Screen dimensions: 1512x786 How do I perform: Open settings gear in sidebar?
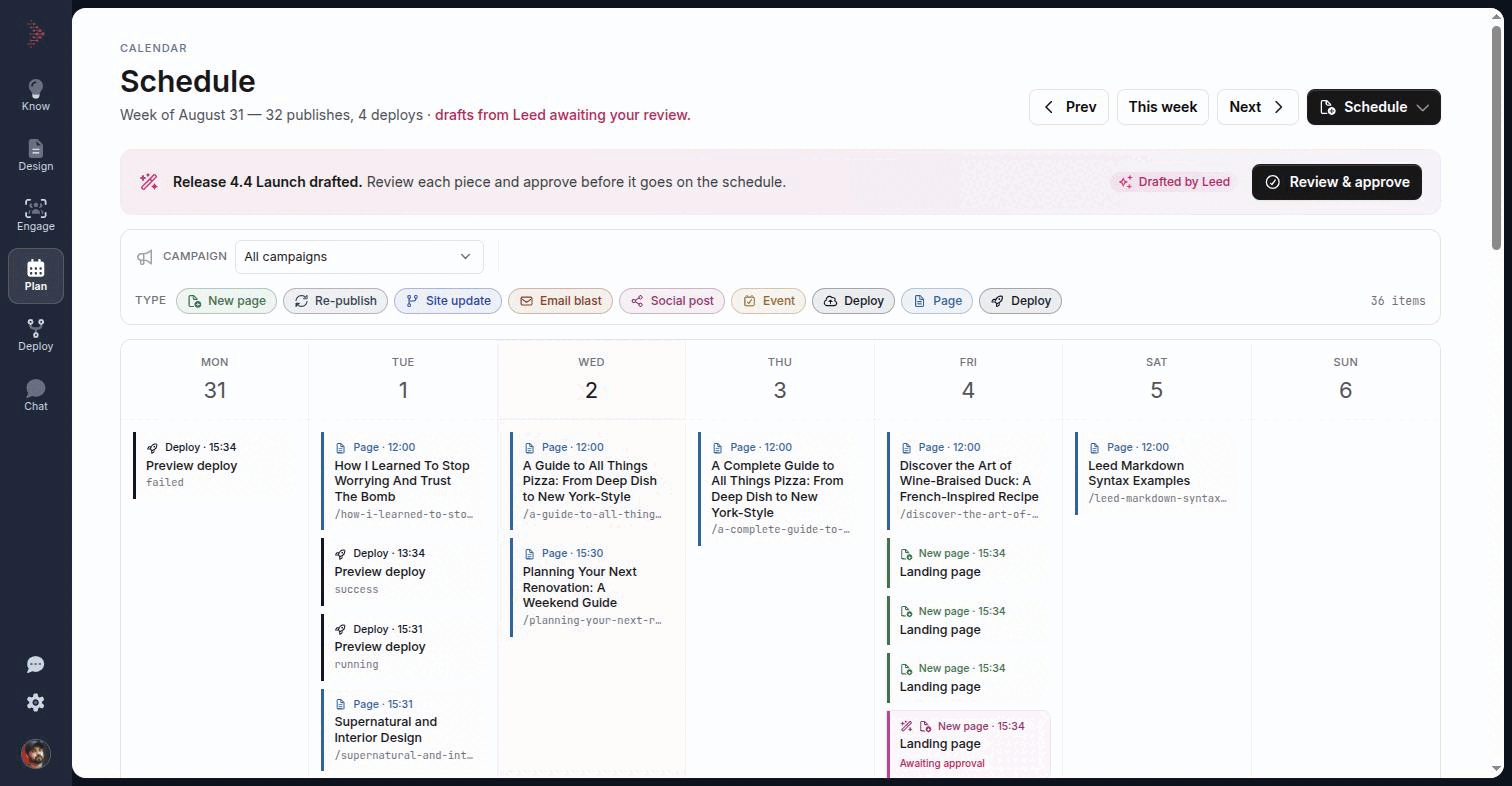point(36,703)
